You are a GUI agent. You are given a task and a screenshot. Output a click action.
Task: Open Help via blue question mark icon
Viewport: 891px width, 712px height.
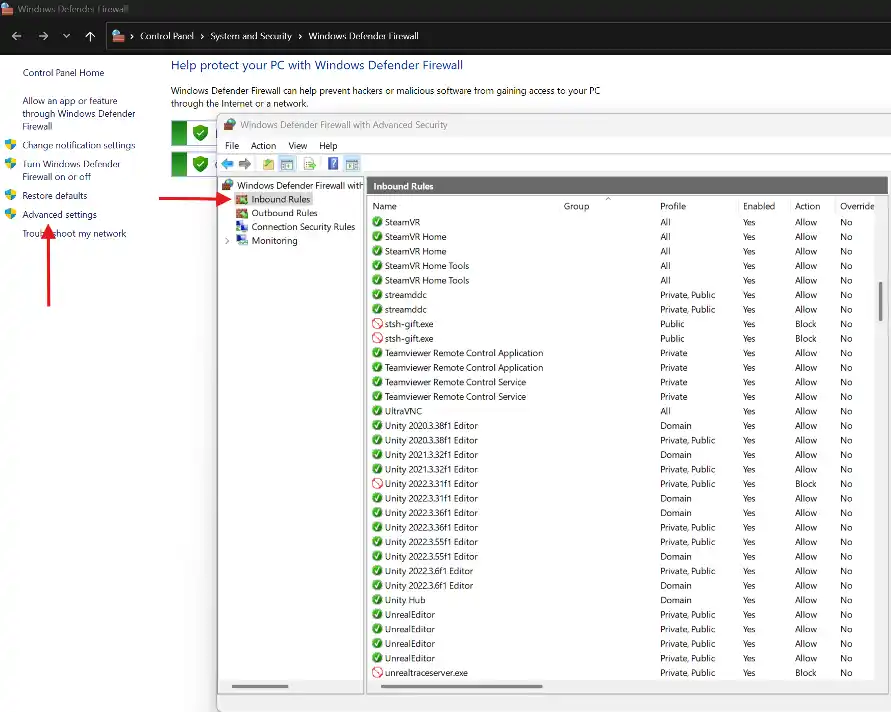333,164
